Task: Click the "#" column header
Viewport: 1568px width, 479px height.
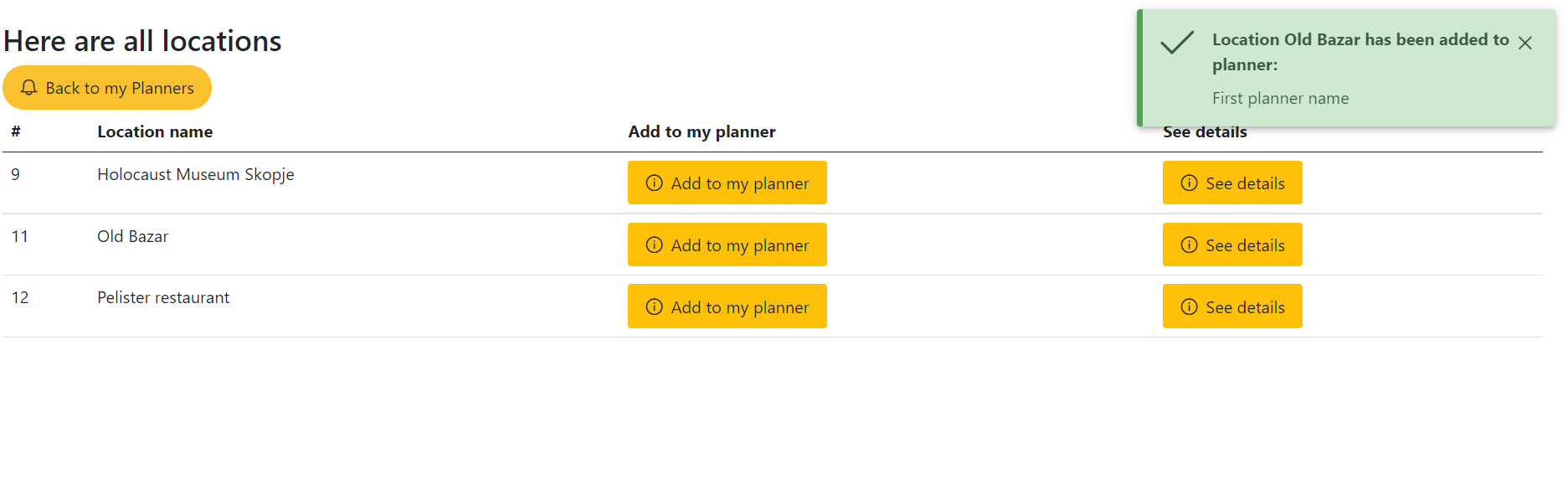Action: [x=16, y=131]
